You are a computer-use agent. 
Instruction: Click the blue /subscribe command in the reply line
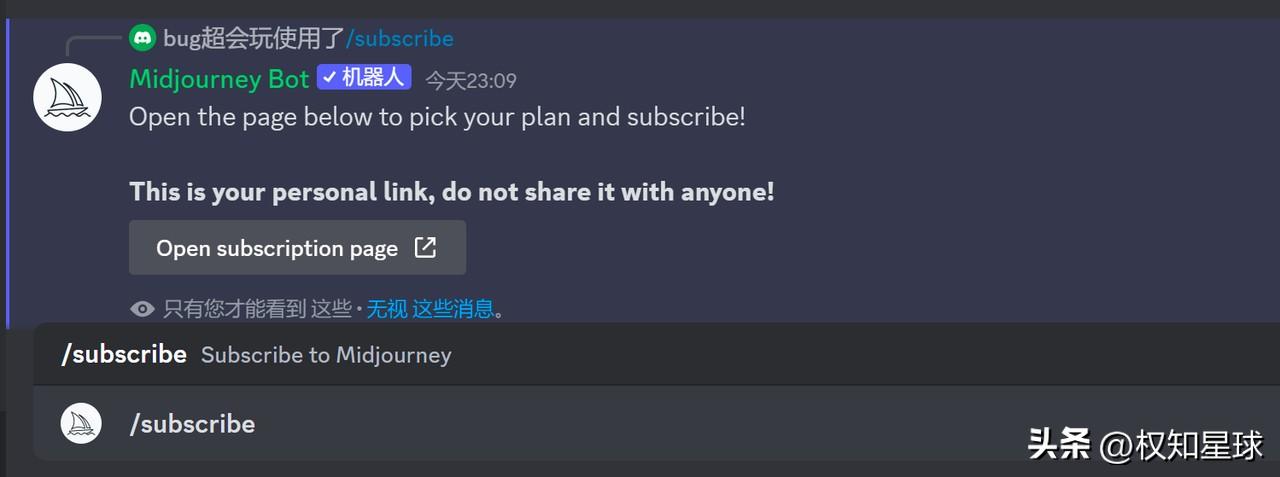coord(400,38)
